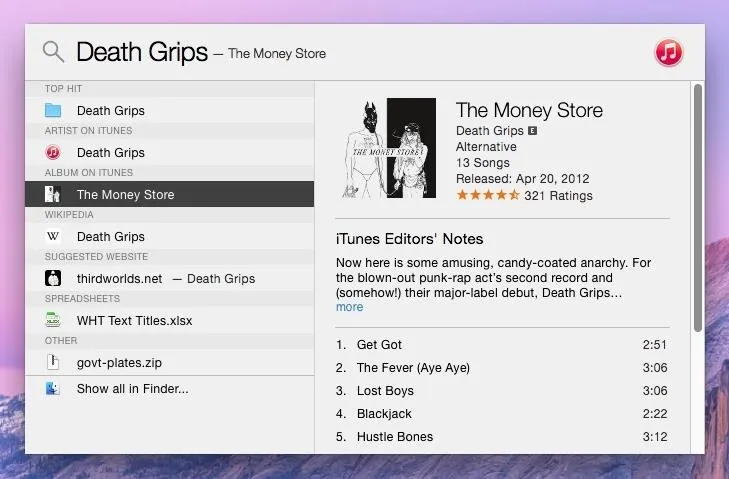Image resolution: width=729 pixels, height=479 pixels.
Task: Click the 2:22 duration for Blackjack
Action: 655,413
